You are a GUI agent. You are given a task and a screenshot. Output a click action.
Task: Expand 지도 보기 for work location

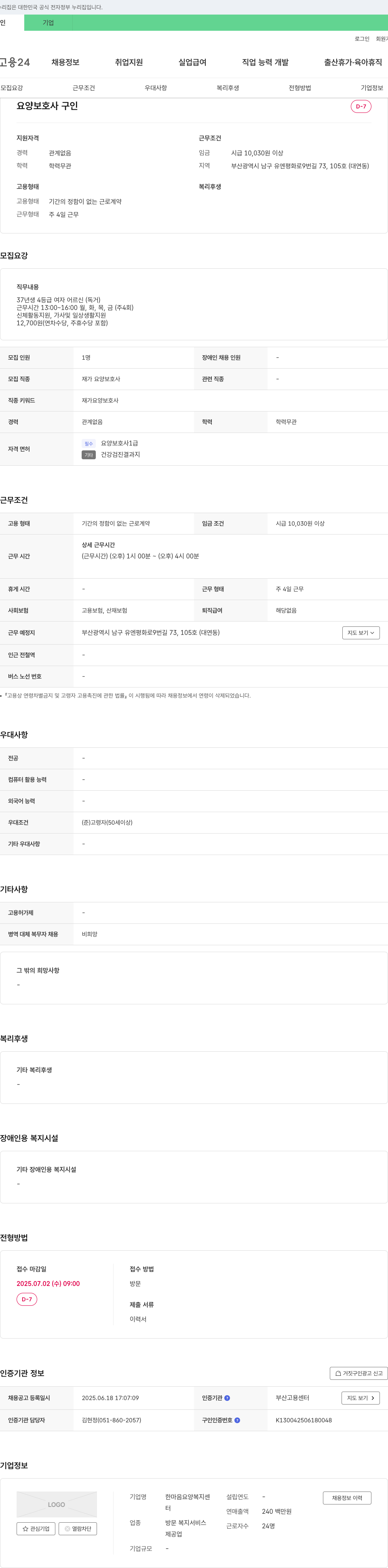click(361, 633)
